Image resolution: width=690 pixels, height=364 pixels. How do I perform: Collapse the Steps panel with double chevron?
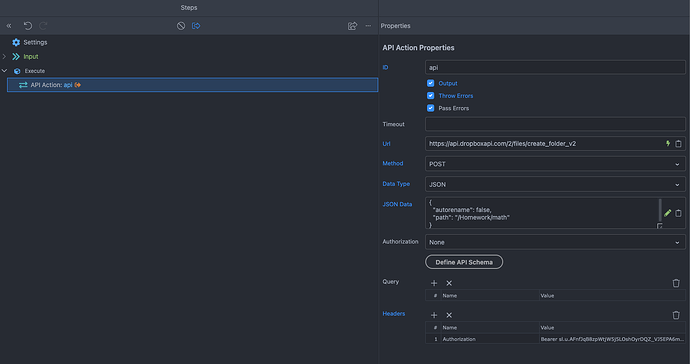point(9,26)
